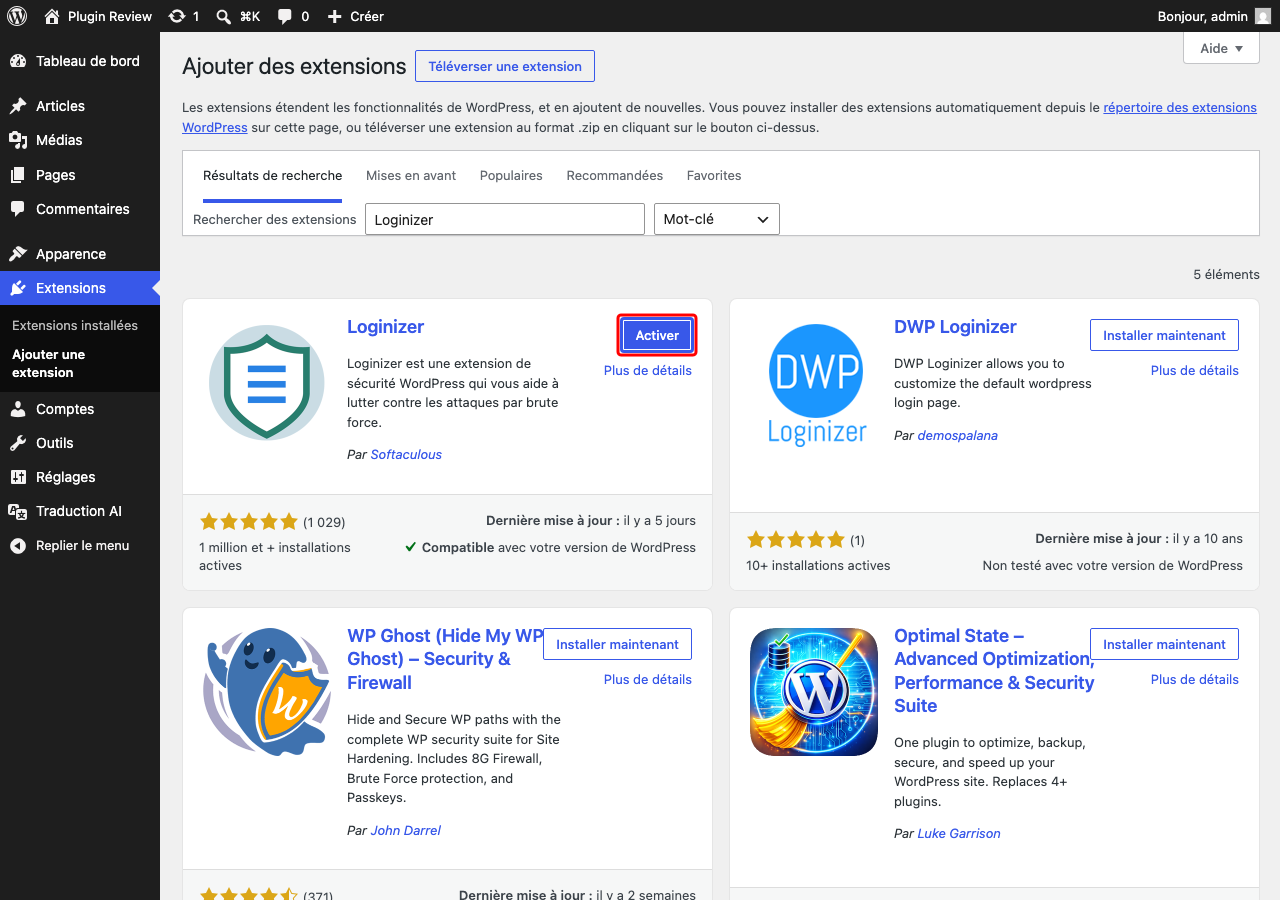Image resolution: width=1280 pixels, height=900 pixels.
Task: Open the search magnifier in admin bar
Action: point(224,16)
